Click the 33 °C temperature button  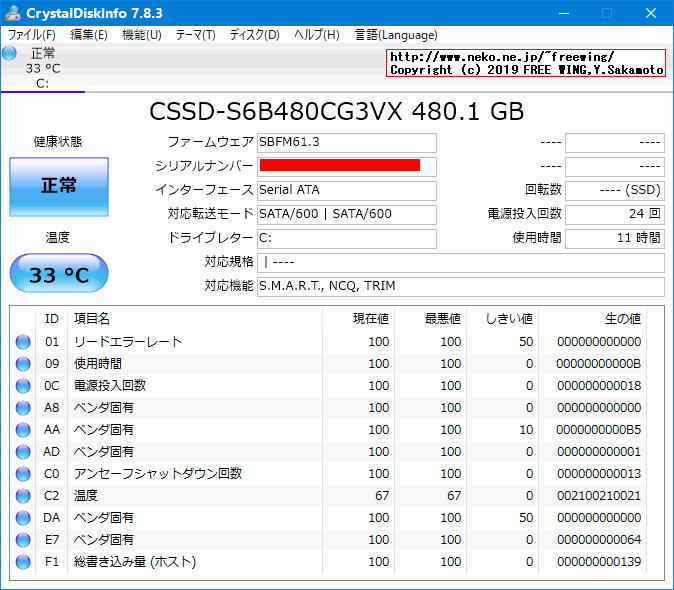59,274
